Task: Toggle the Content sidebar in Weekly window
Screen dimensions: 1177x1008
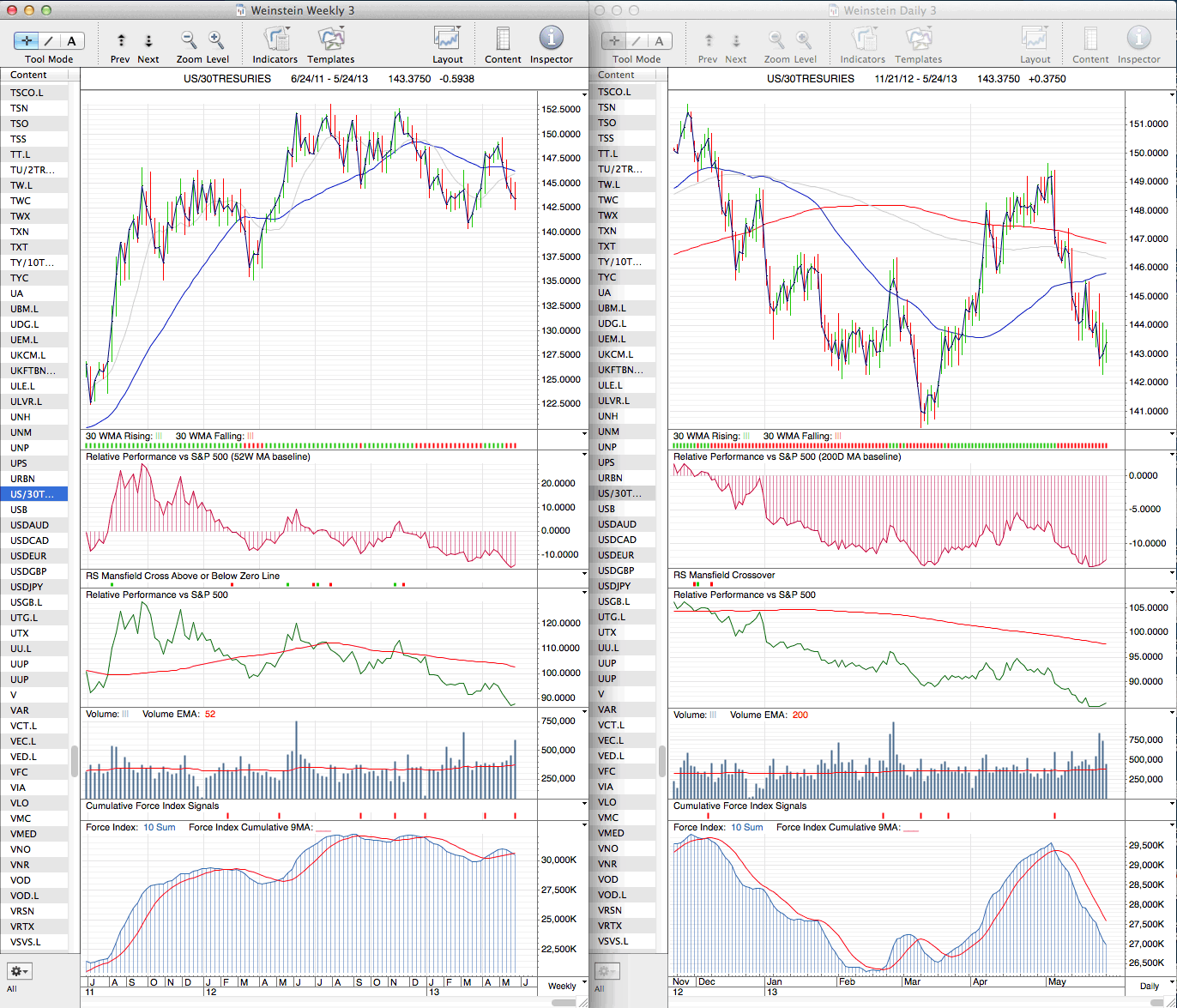Action: coord(503,39)
